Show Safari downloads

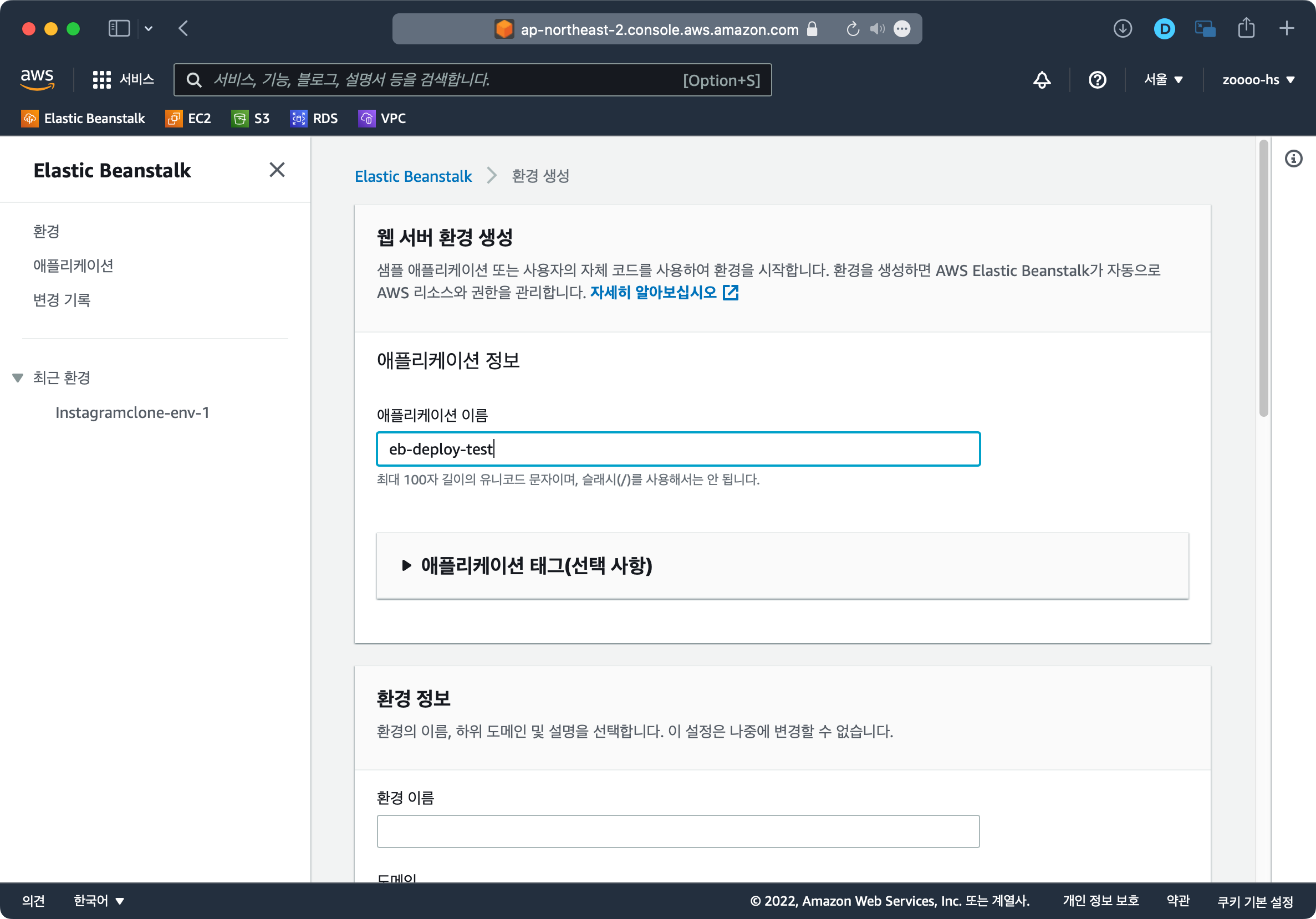click(1123, 28)
